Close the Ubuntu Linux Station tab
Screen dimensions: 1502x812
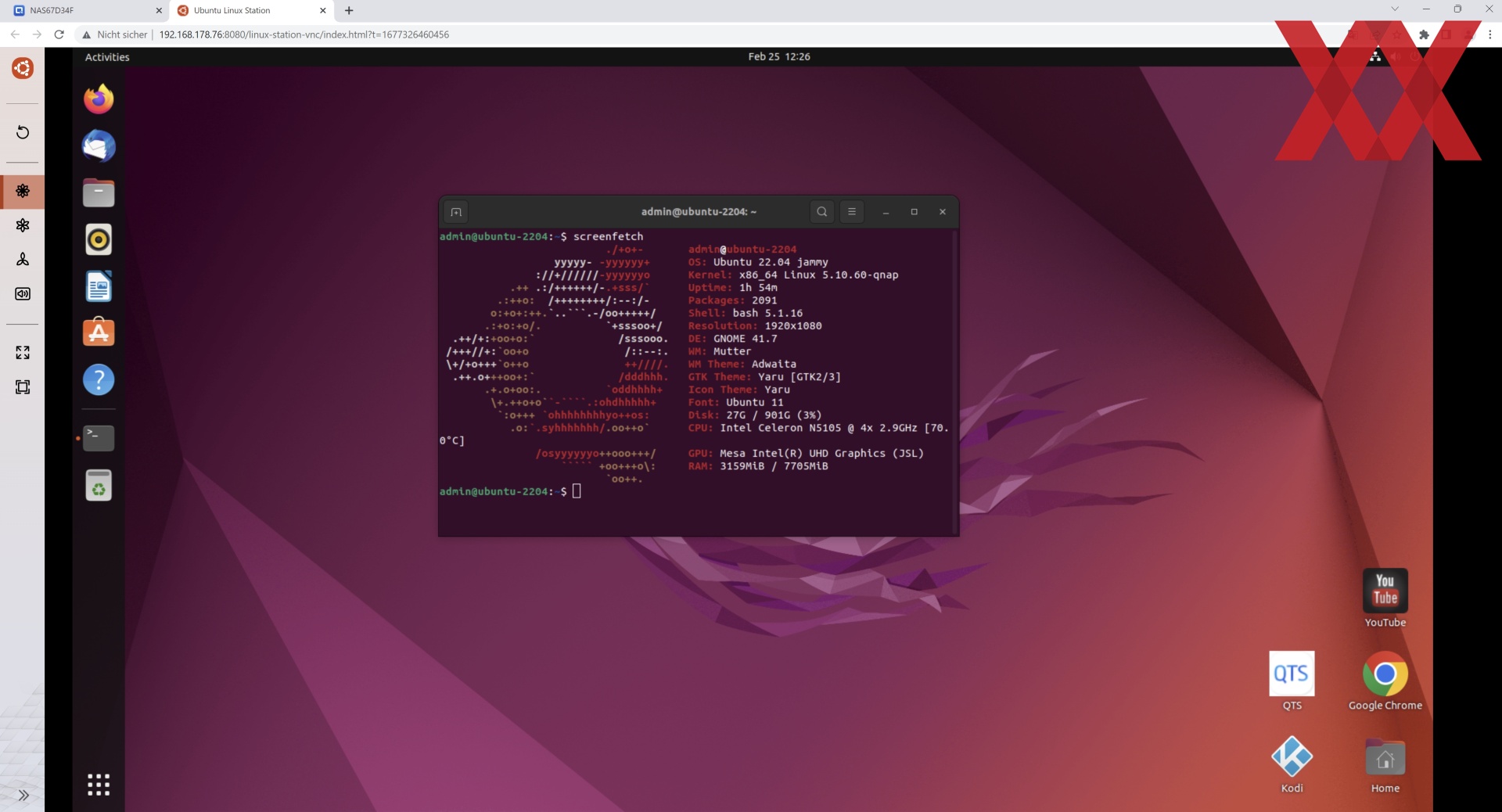pyautogui.click(x=323, y=11)
